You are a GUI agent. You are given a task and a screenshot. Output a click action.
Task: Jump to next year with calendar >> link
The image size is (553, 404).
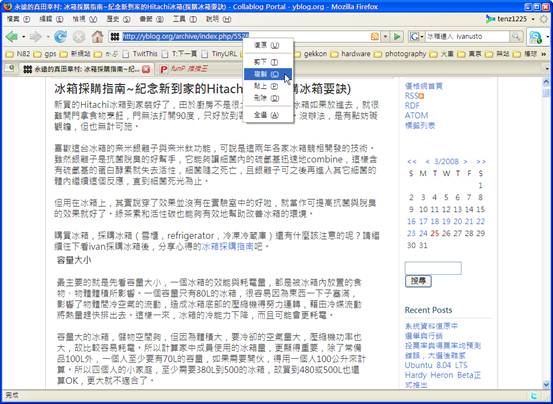pos(481,161)
